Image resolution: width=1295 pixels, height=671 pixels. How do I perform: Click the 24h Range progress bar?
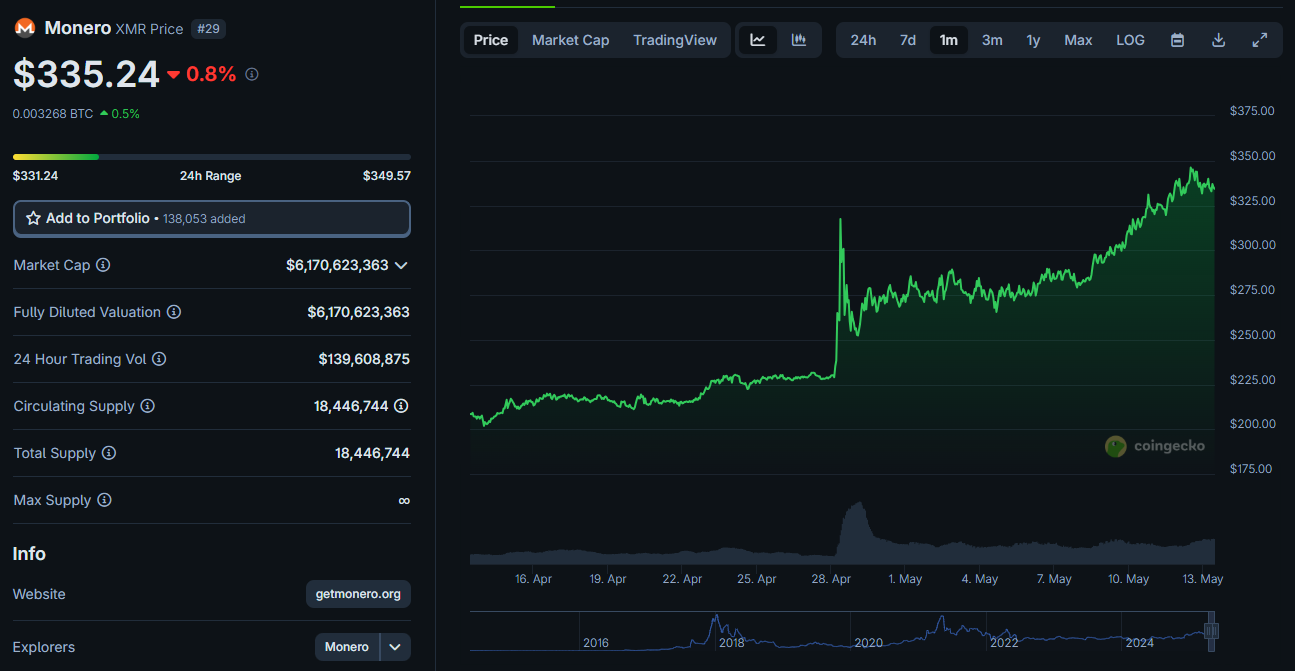point(212,157)
